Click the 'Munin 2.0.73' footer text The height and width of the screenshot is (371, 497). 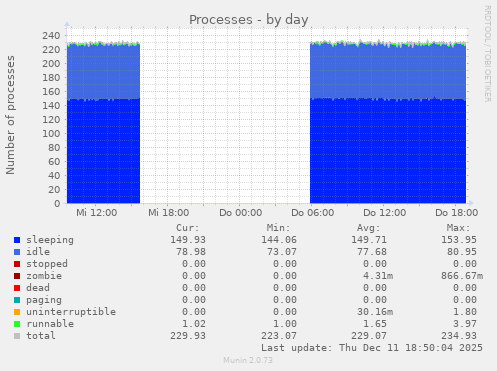[248, 360]
